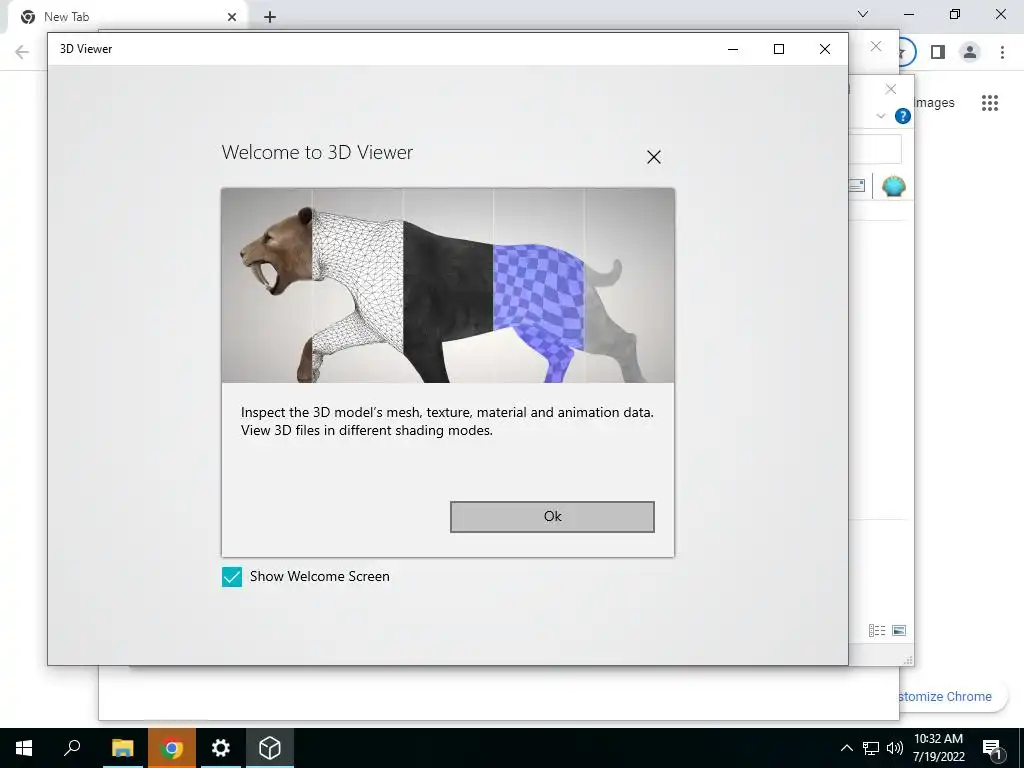This screenshot has width=1024, height=768.
Task: Open the volume speaker tray icon
Action: (x=895, y=748)
